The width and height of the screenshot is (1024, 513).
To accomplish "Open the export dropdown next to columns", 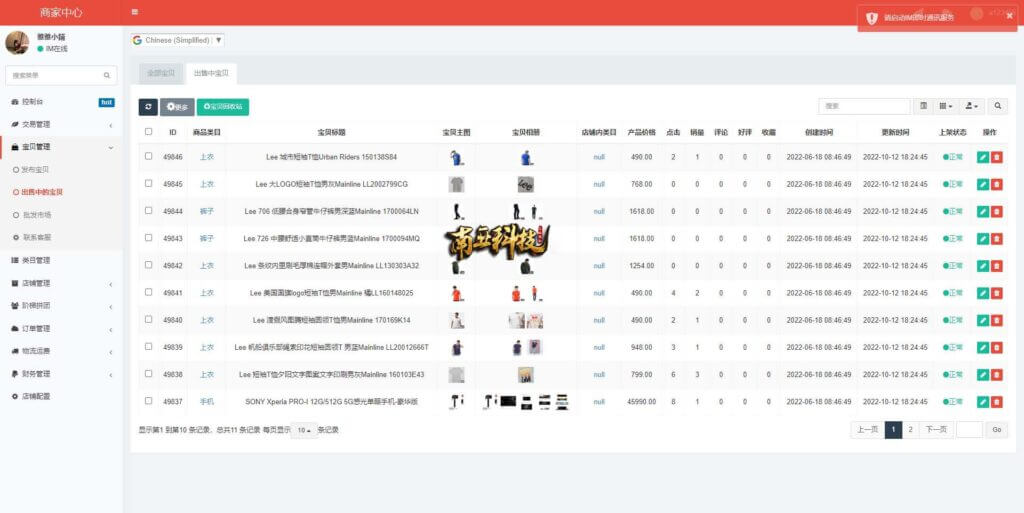I will [x=972, y=106].
